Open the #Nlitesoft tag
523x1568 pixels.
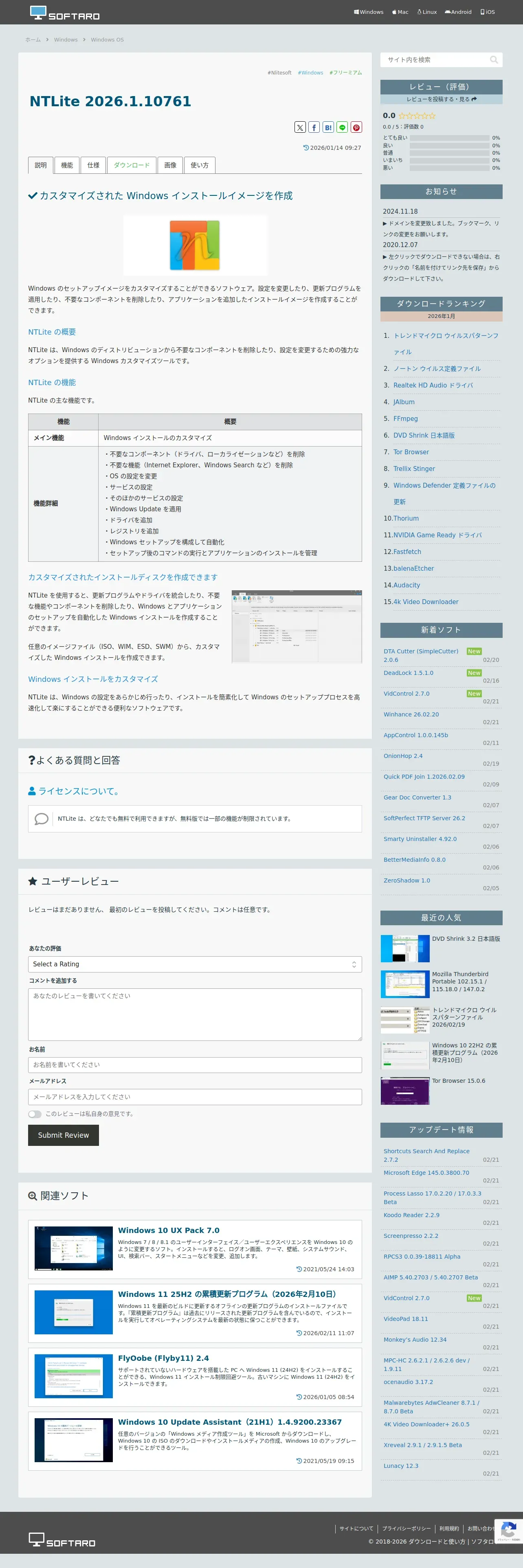click(x=279, y=72)
